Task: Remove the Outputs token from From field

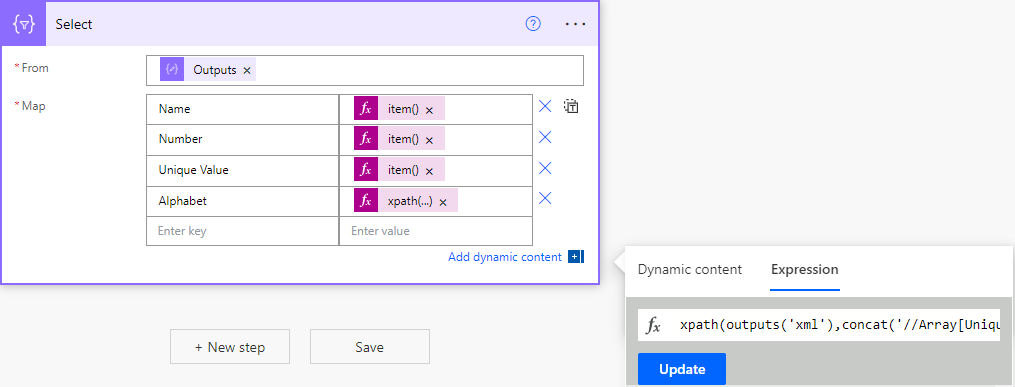Action: [x=247, y=71]
